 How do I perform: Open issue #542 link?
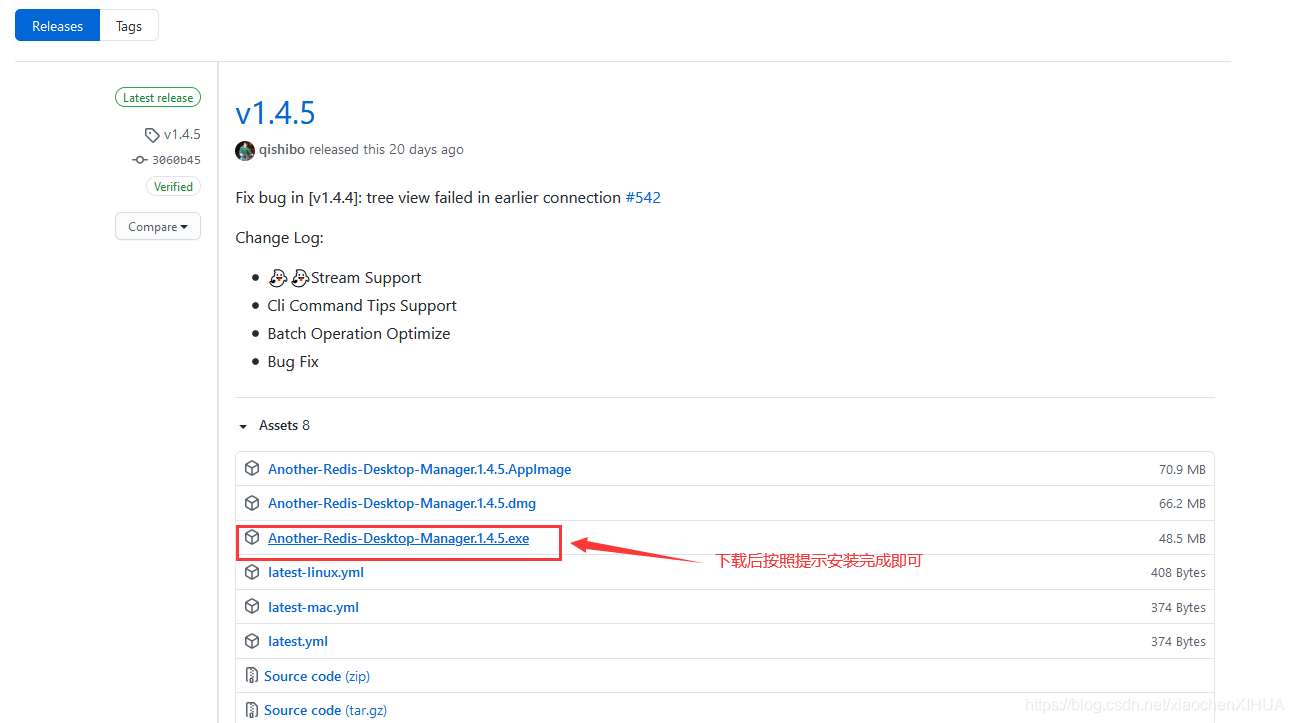pos(643,198)
